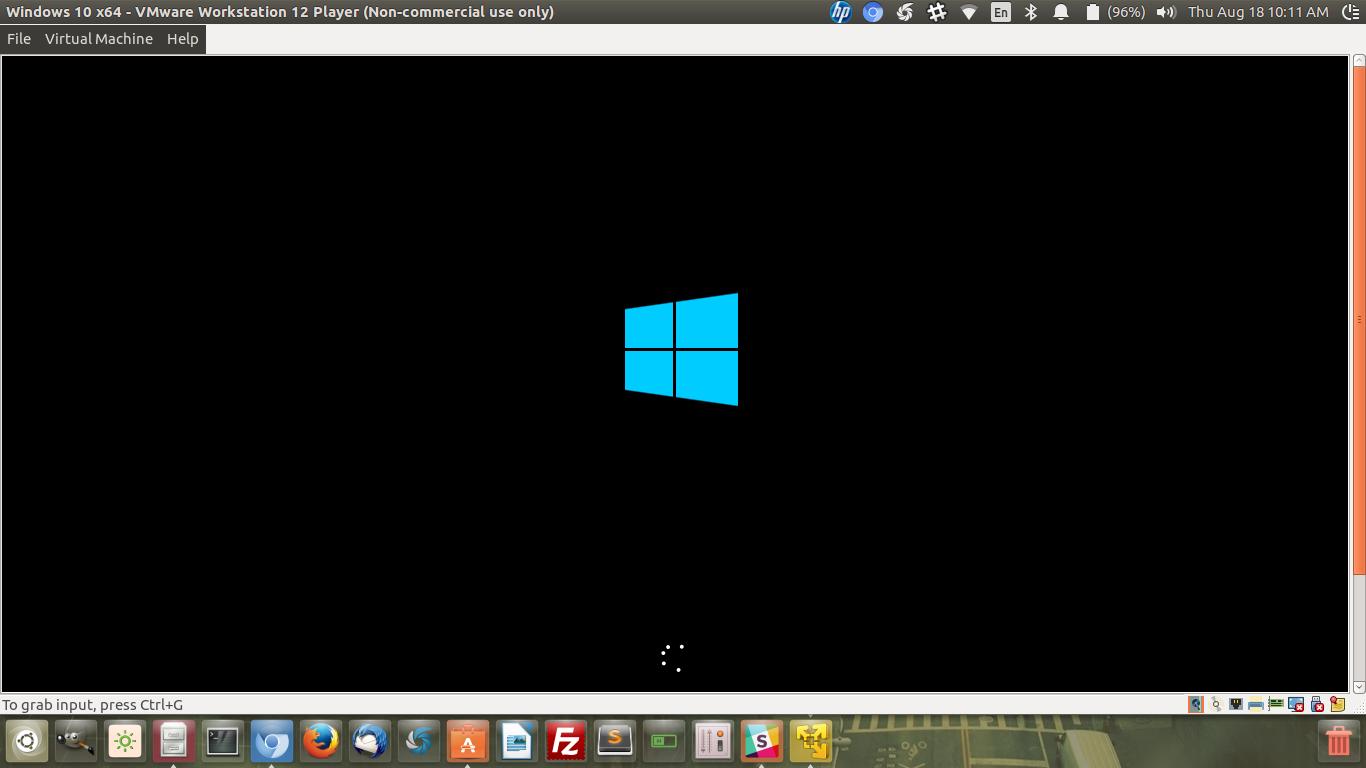
Task: Click the CD/DVD drive status icon
Action: pyautogui.click(x=1216, y=704)
